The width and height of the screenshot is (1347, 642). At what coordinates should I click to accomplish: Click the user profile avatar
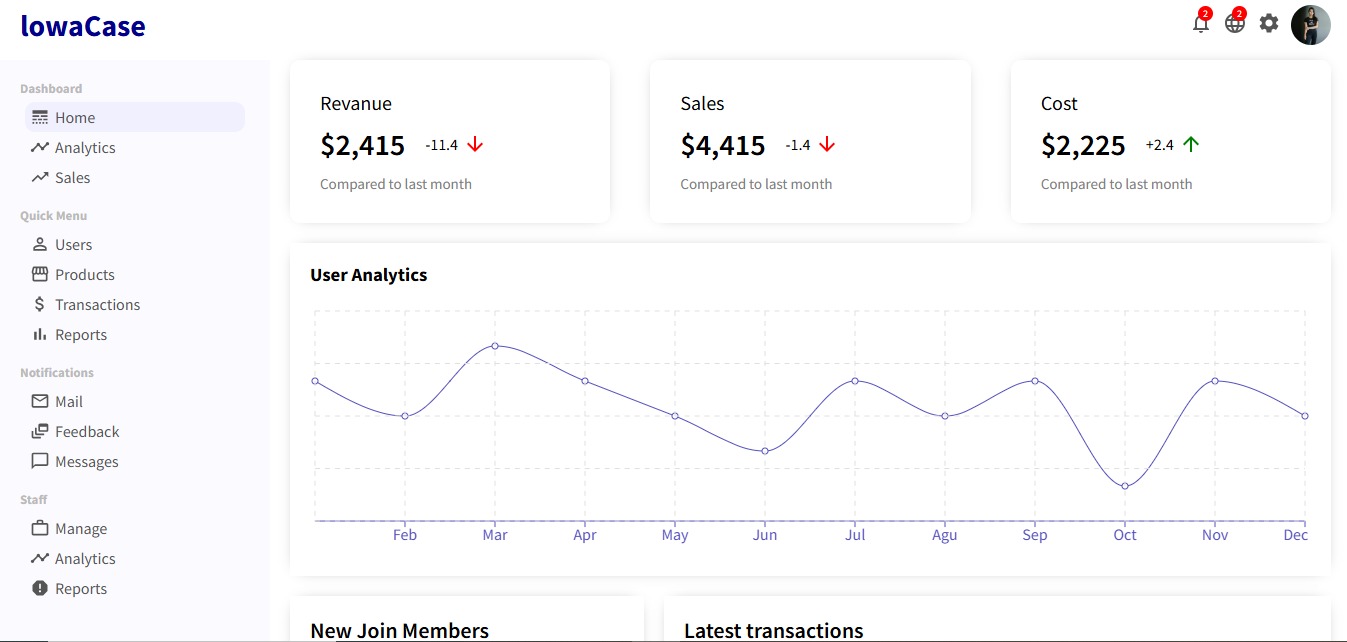[1310, 25]
